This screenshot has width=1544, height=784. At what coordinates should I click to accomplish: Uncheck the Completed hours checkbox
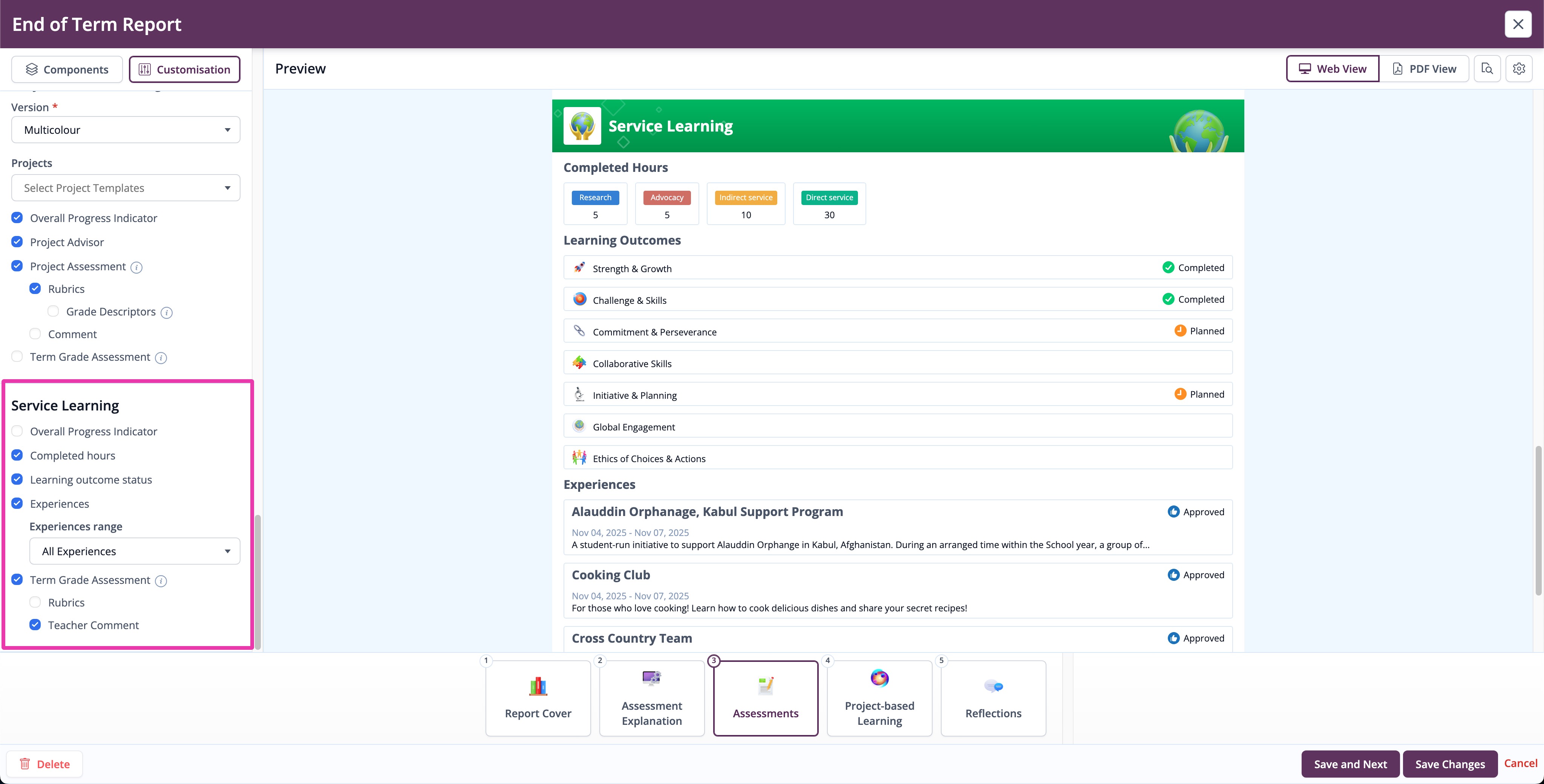pos(17,456)
